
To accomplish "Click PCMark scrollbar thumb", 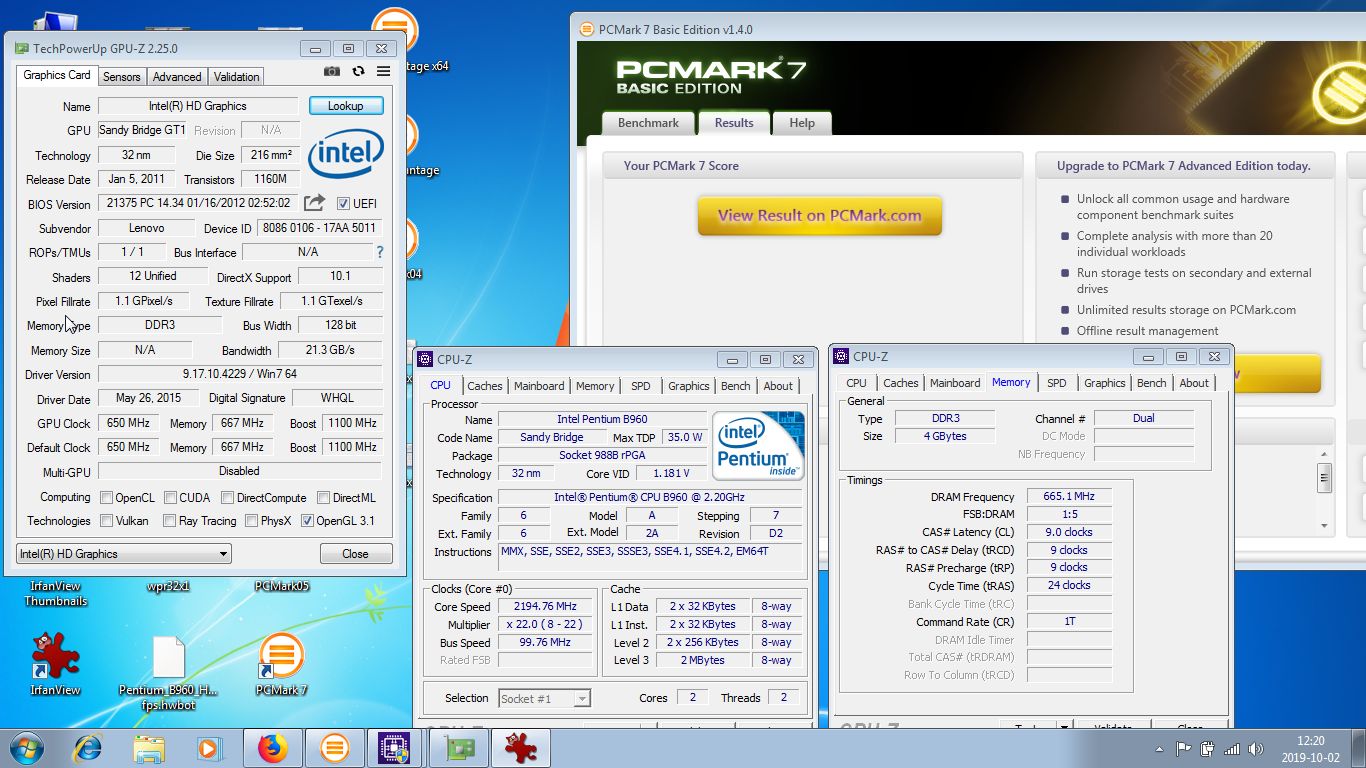I will (x=1324, y=477).
